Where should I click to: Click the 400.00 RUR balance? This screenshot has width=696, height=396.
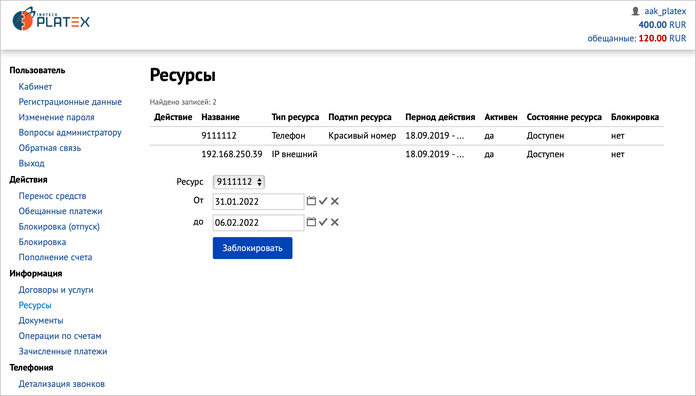coord(662,25)
